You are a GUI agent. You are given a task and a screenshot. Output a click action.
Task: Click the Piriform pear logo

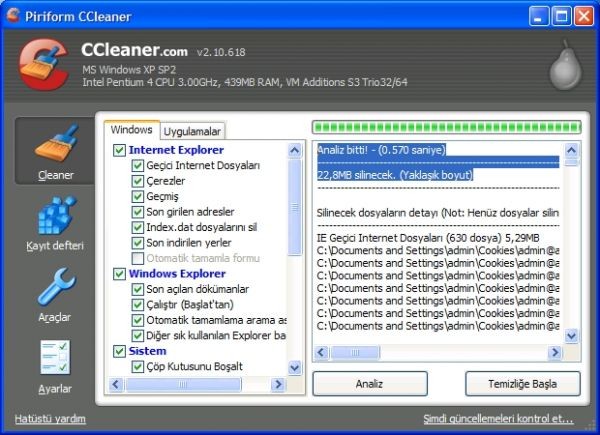coord(566,65)
